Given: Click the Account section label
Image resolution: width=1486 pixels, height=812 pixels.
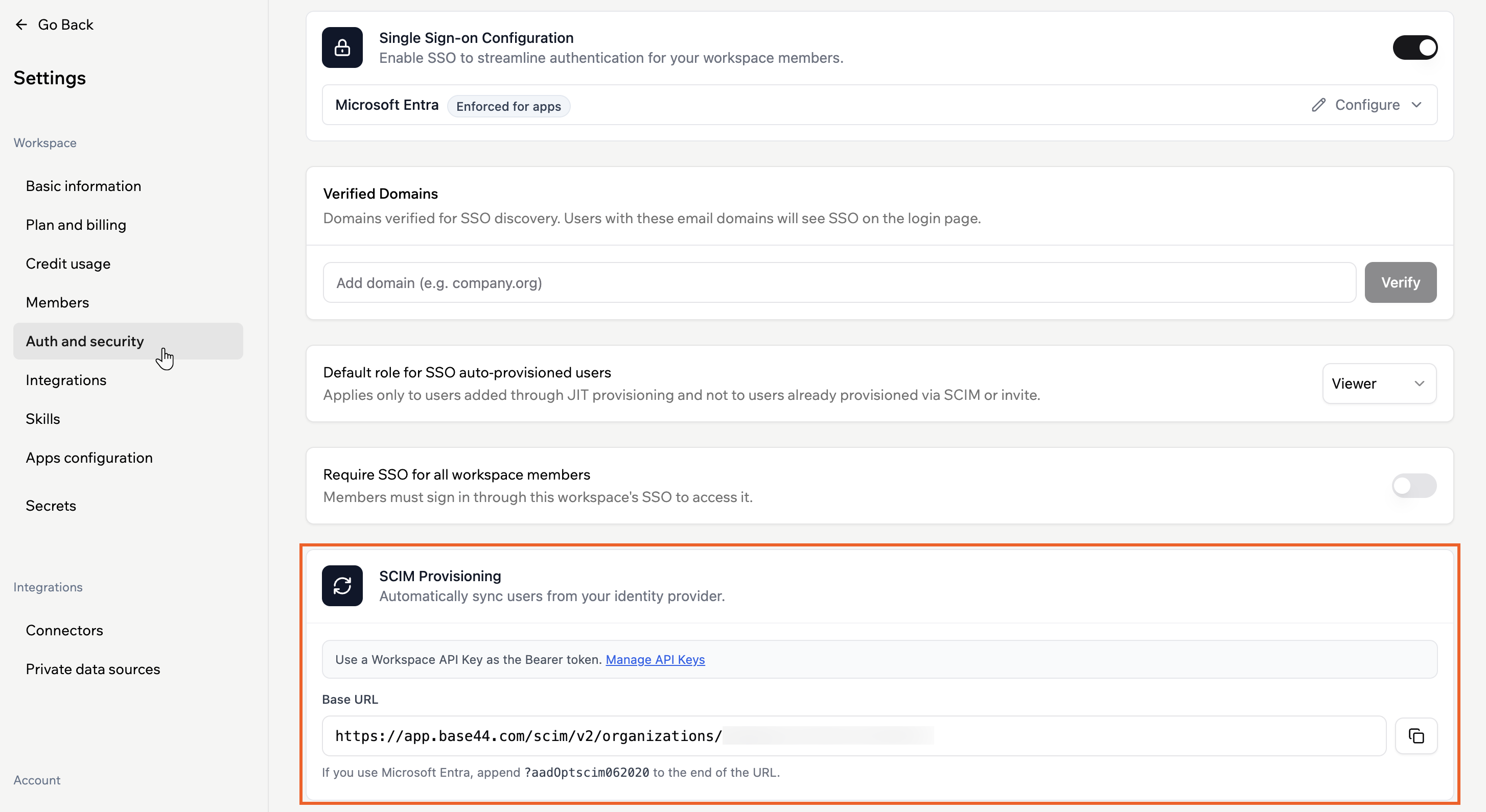Looking at the screenshot, I should [x=37, y=780].
